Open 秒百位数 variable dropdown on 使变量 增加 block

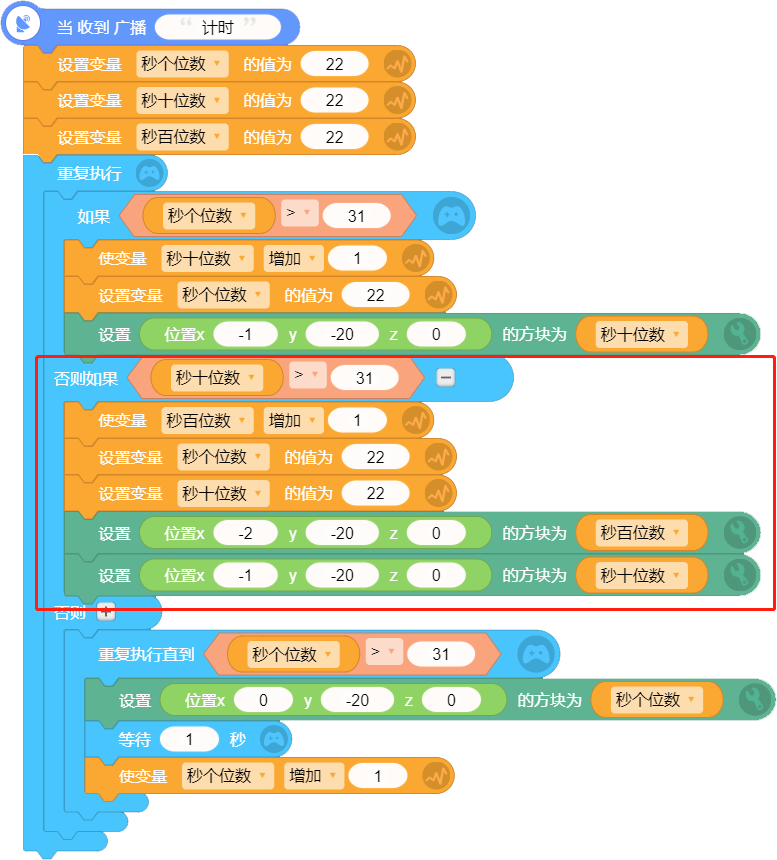(x=207, y=421)
